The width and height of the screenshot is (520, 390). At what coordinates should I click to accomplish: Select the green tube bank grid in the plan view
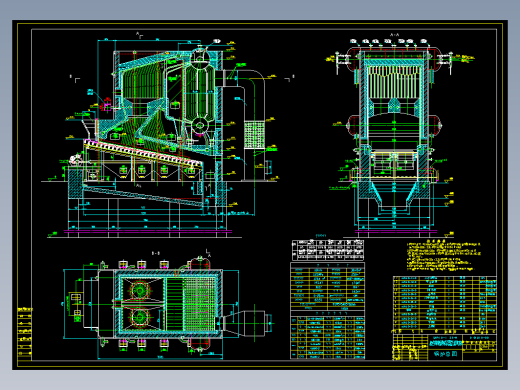coord(199,304)
